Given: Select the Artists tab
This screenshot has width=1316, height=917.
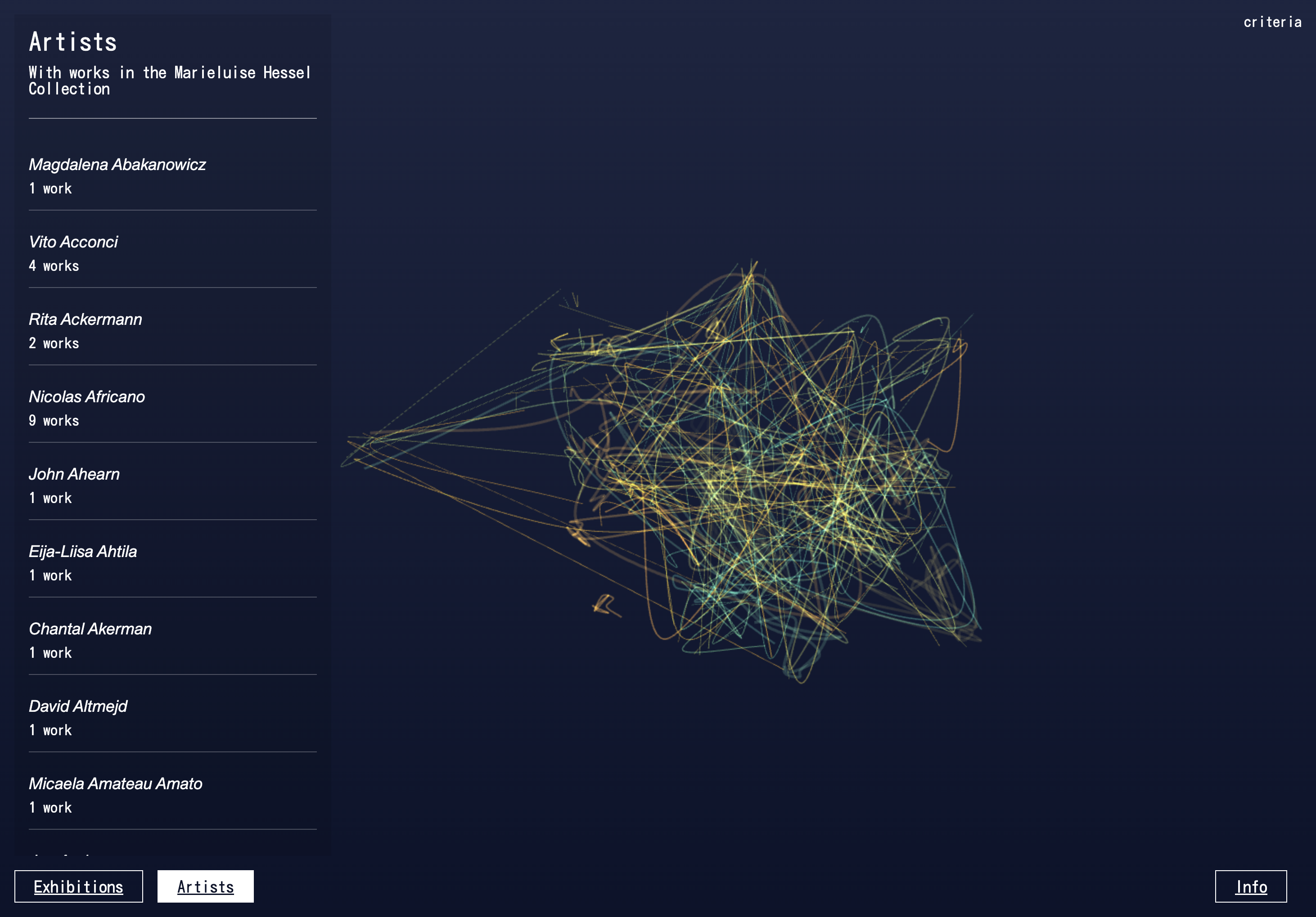Looking at the screenshot, I should [205, 886].
